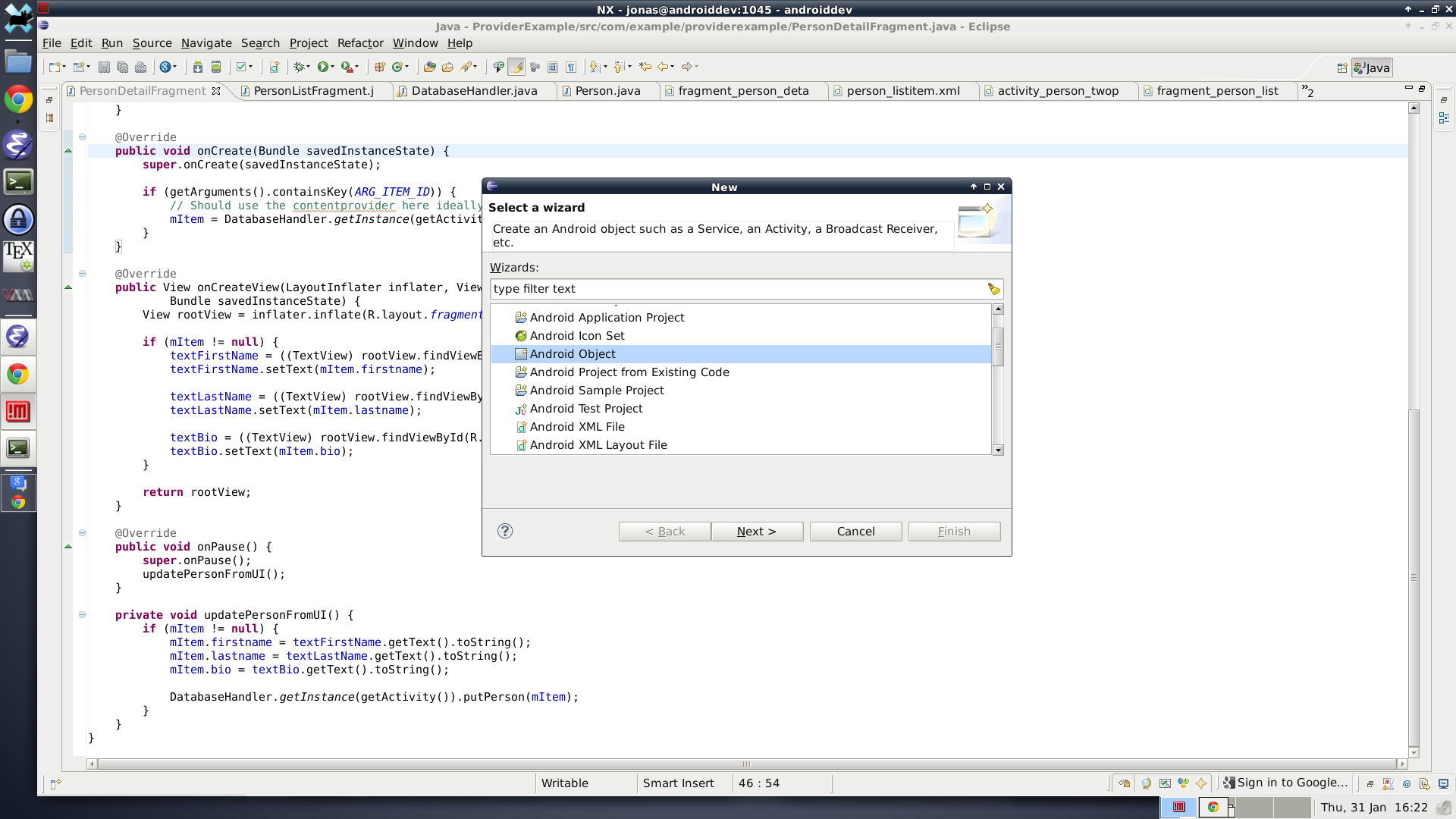The width and height of the screenshot is (1456, 819).
Task: Click the Next button in the wizard
Action: 756,531
